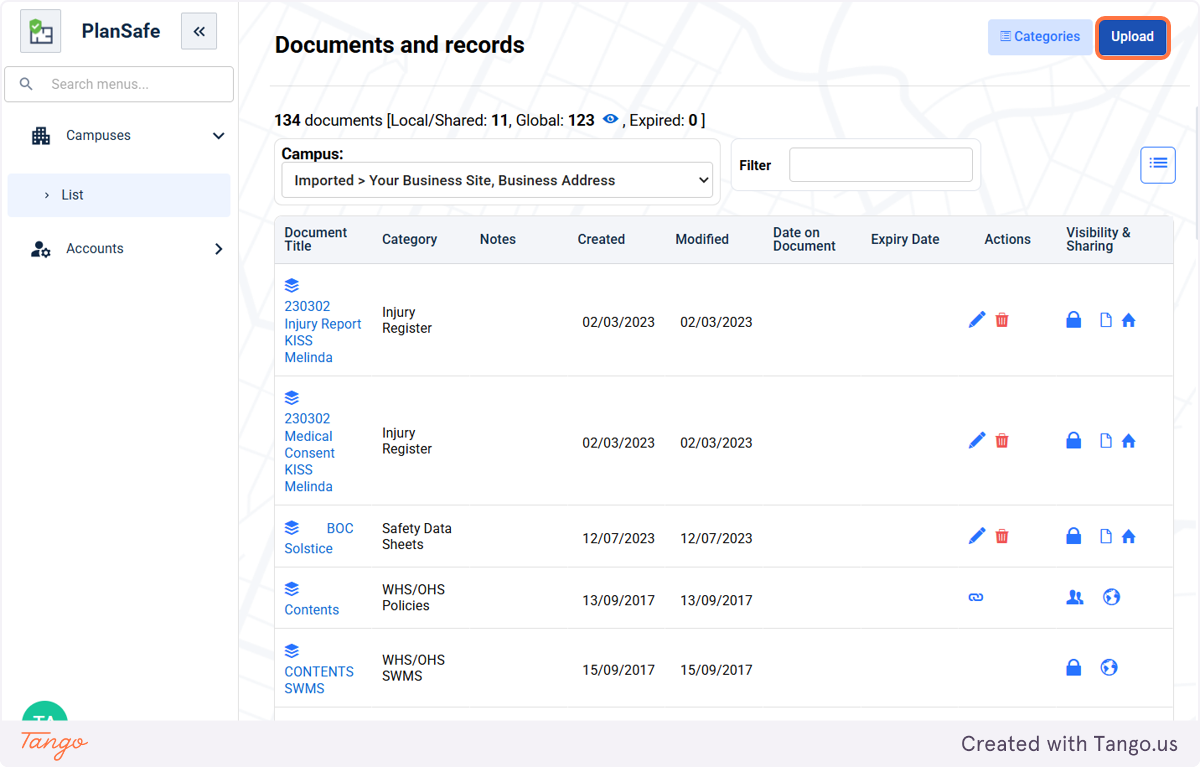Click the Search menus input field
The width and height of the screenshot is (1200, 767).
tap(119, 84)
